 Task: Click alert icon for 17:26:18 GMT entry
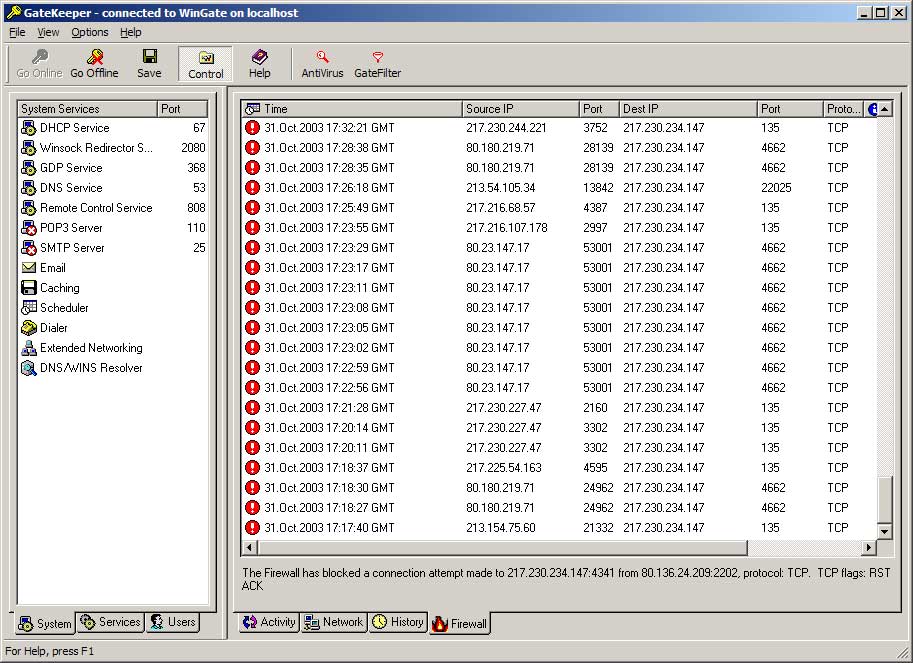click(x=252, y=187)
